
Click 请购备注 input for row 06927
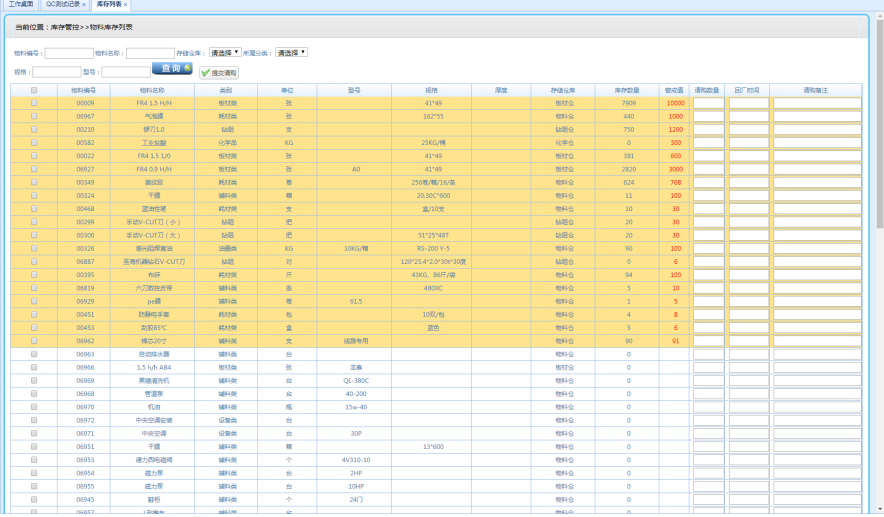pos(816,168)
